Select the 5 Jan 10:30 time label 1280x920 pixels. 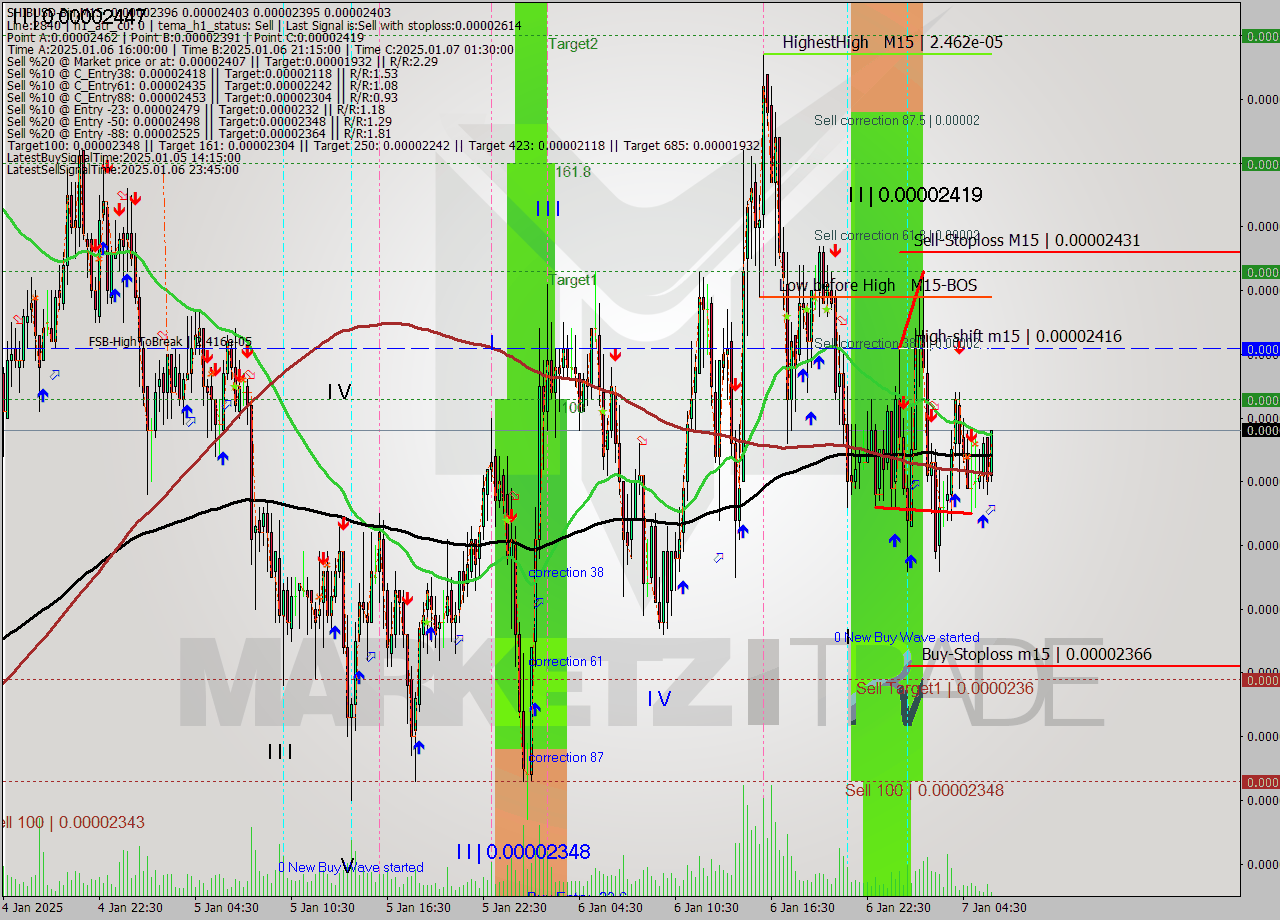[x=322, y=908]
